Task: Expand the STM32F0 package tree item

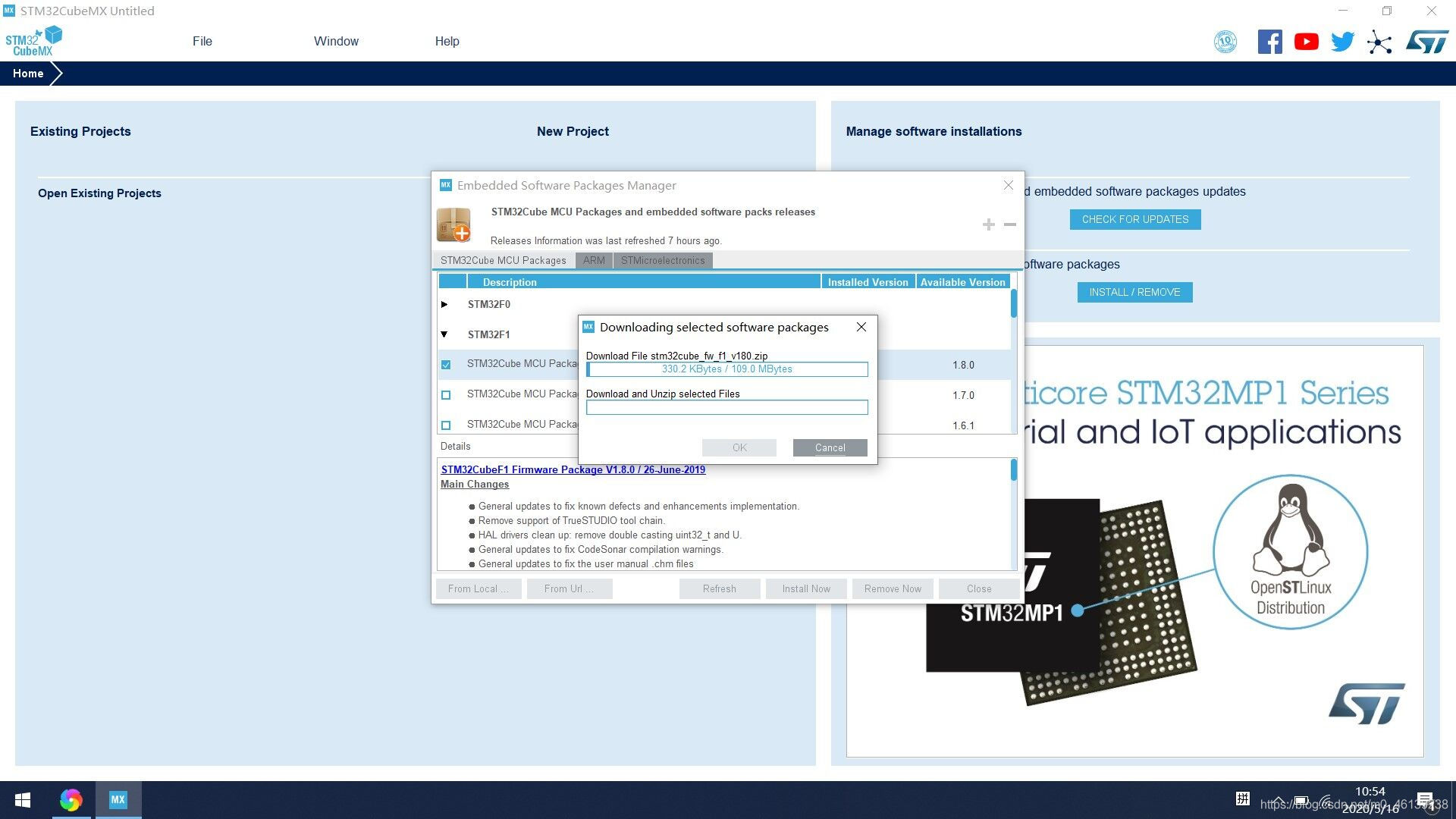Action: pos(446,303)
